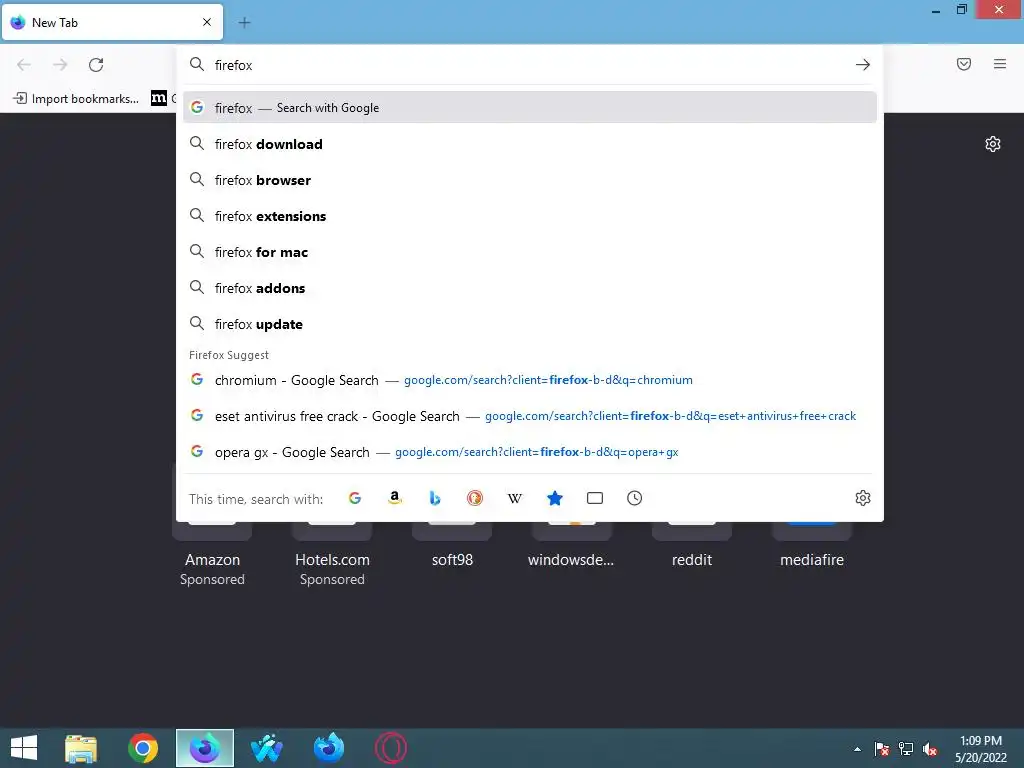Open 'chromium - Google Search' history entry
This screenshot has width=1024, height=768.
coord(530,380)
